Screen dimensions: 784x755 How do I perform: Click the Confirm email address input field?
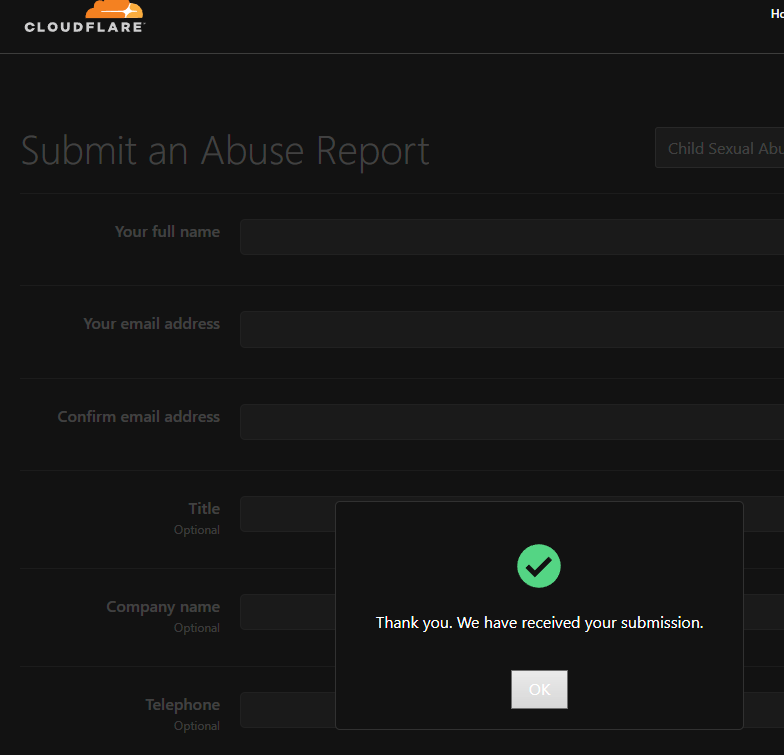[512, 422]
